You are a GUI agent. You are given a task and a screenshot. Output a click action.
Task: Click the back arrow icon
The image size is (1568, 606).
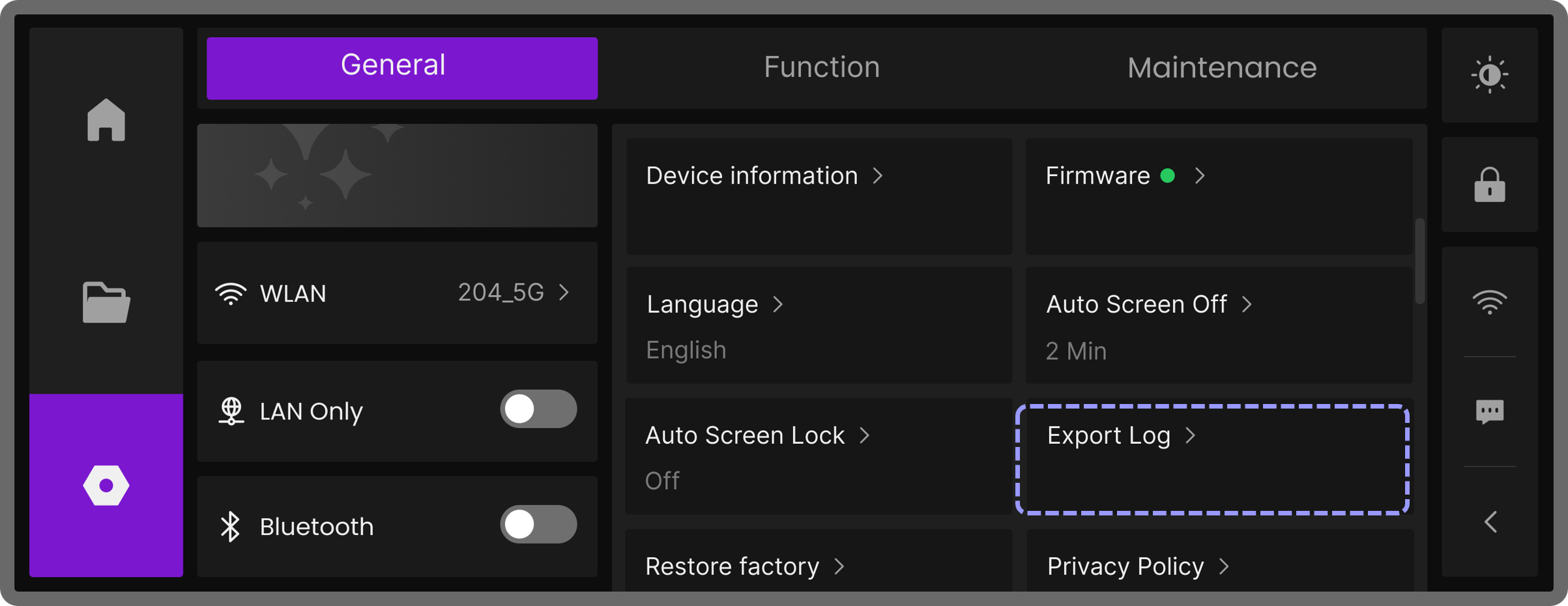click(x=1490, y=522)
